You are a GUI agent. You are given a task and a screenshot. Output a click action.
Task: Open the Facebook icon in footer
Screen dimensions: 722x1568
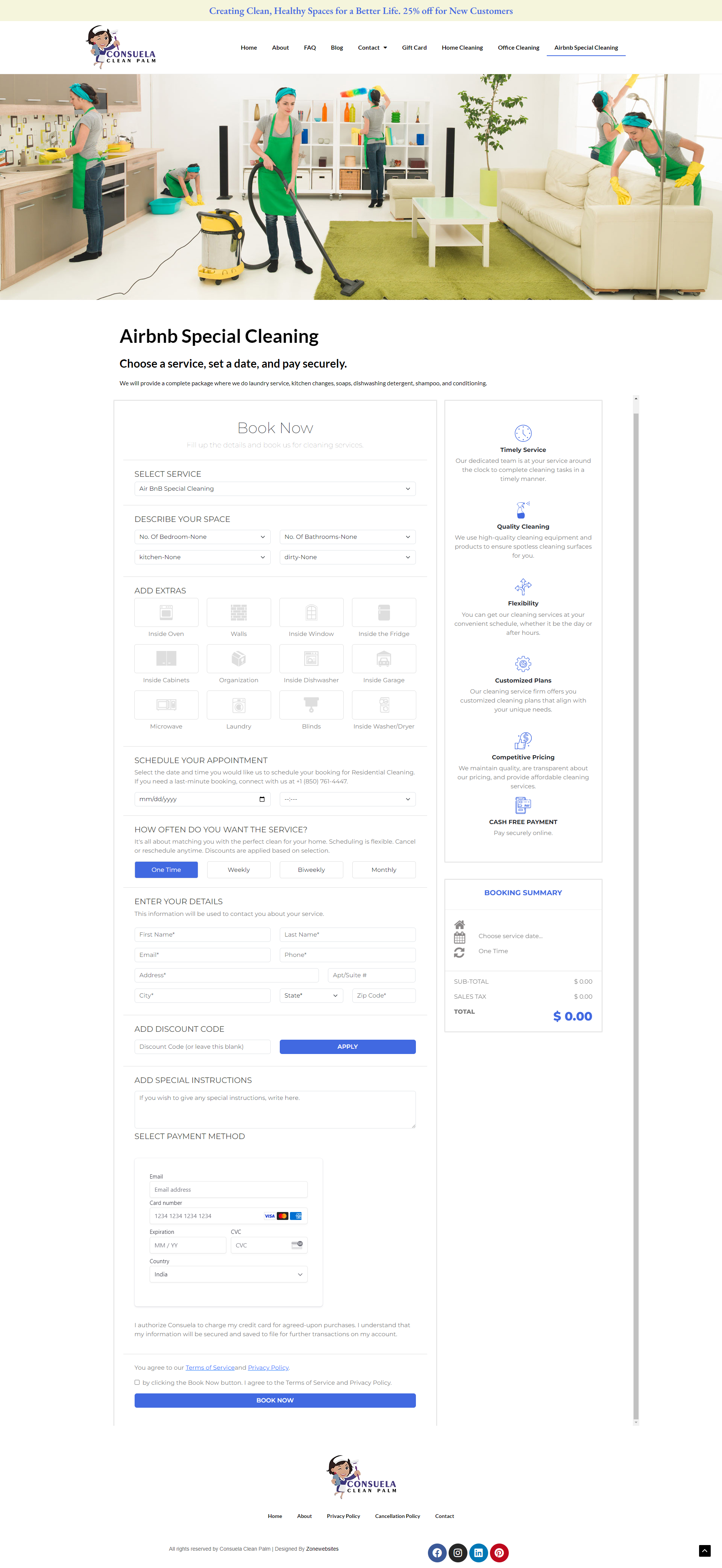coord(437,1552)
